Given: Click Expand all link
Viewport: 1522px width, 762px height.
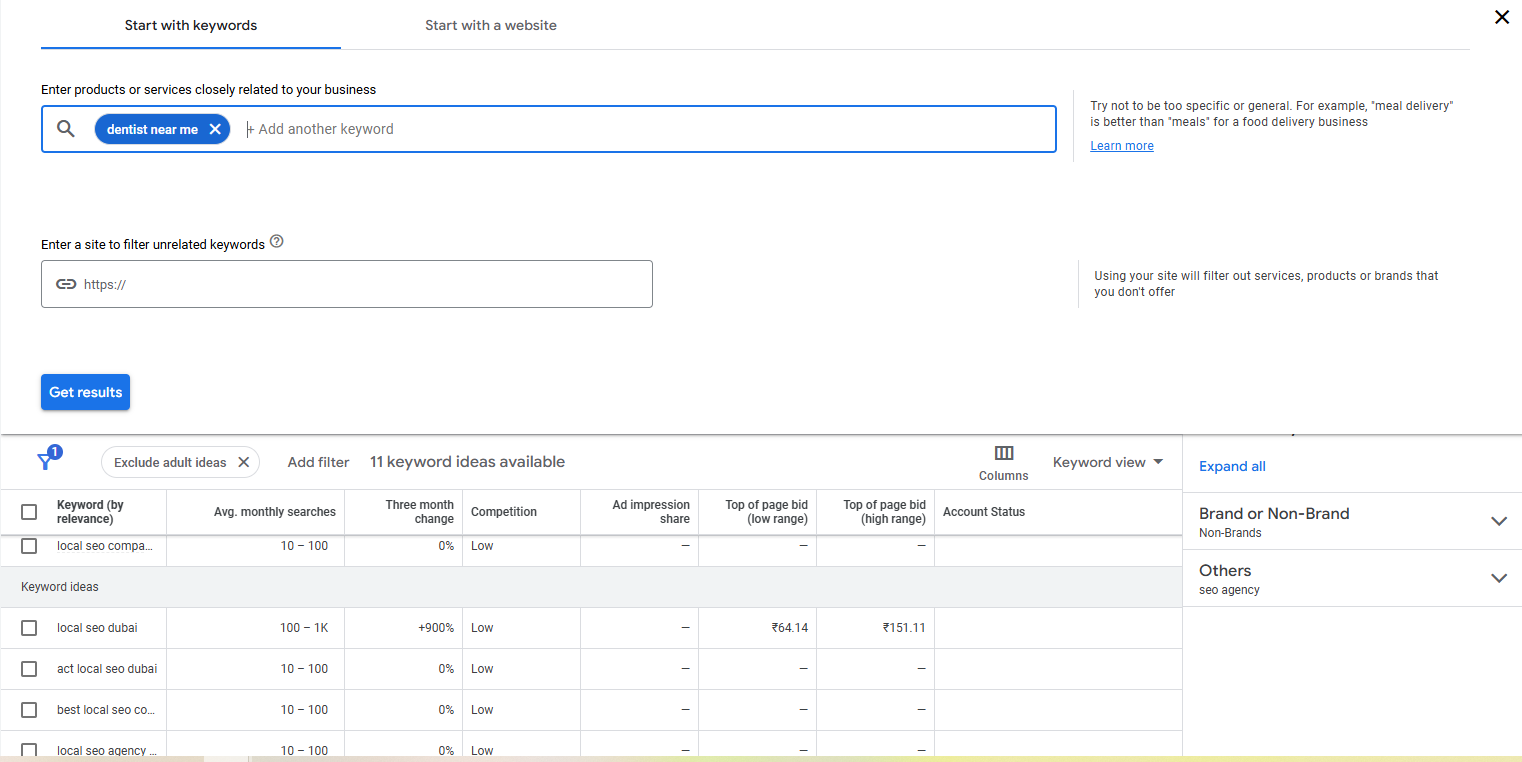Looking at the screenshot, I should pos(1232,466).
